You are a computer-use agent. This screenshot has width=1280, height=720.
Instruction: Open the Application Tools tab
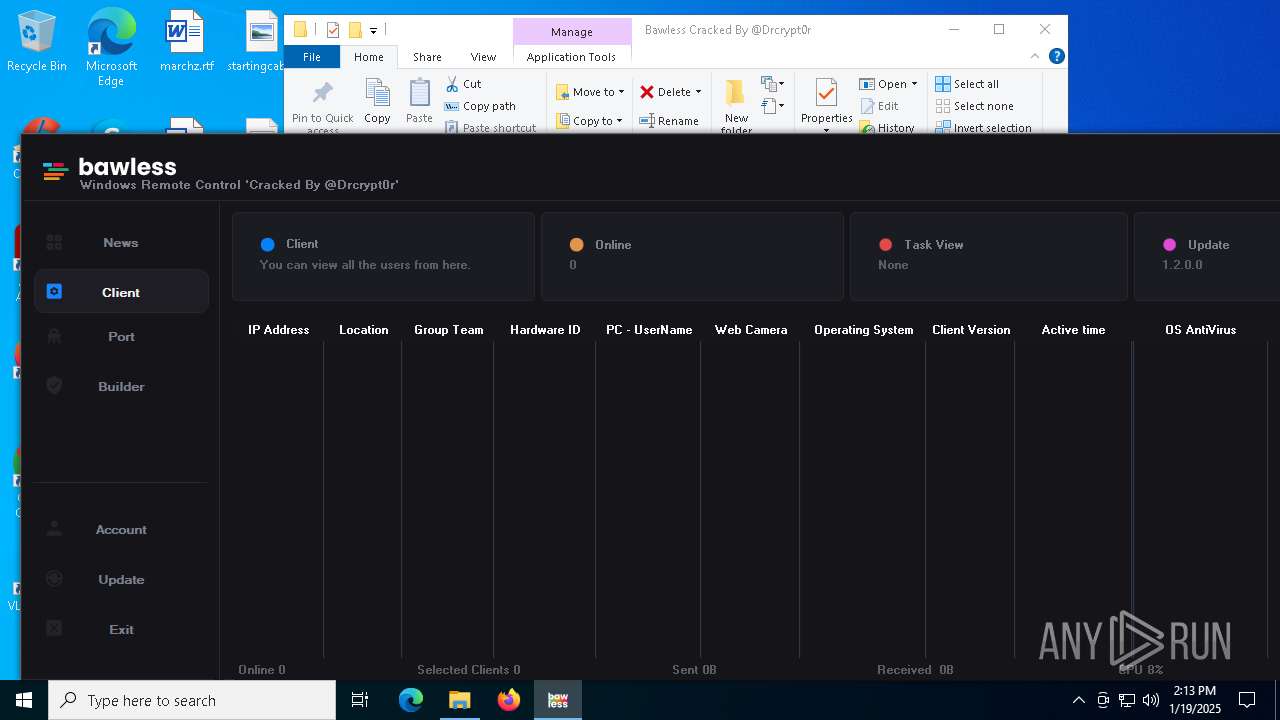coord(571,57)
